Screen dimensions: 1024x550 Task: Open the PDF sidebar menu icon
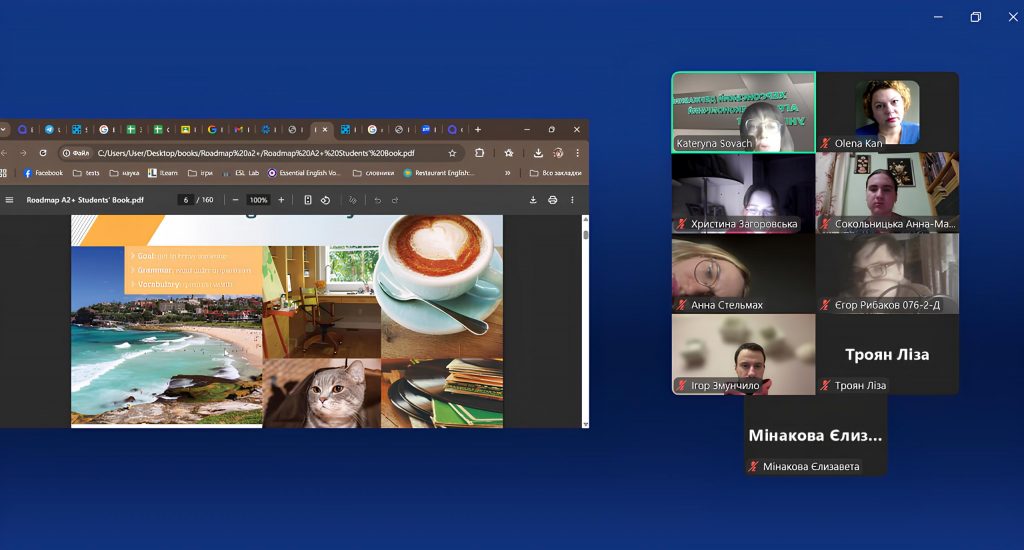click(x=10, y=200)
